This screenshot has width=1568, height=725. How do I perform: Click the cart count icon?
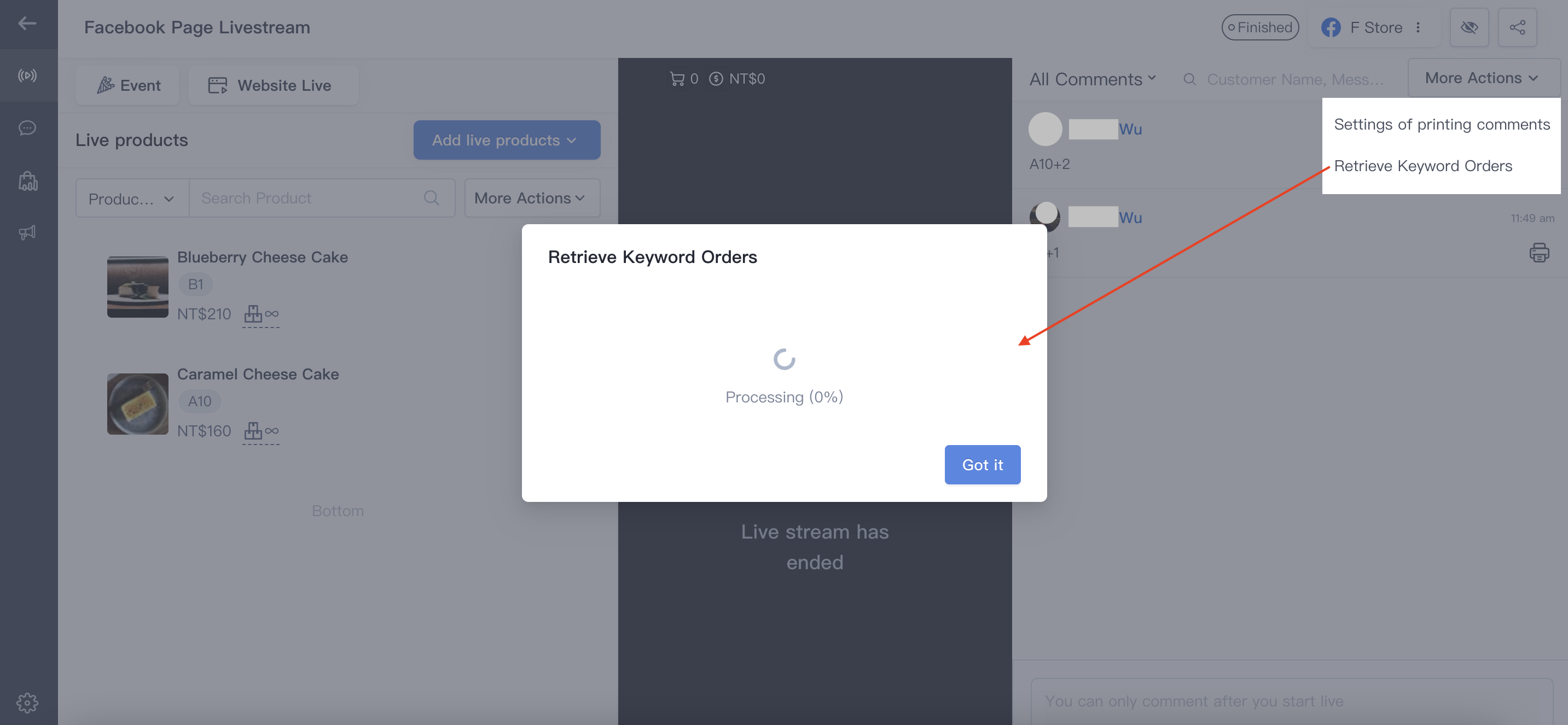click(x=677, y=79)
